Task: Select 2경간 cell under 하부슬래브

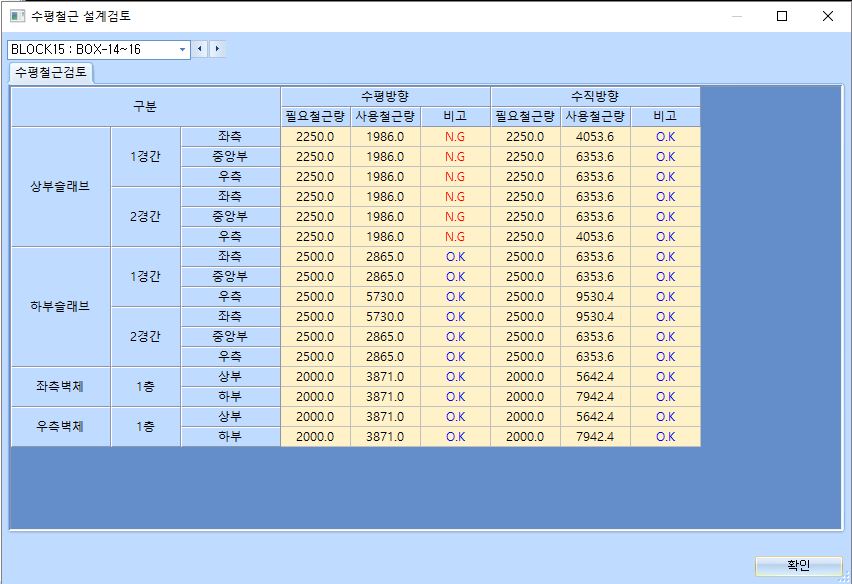Action: tap(146, 337)
